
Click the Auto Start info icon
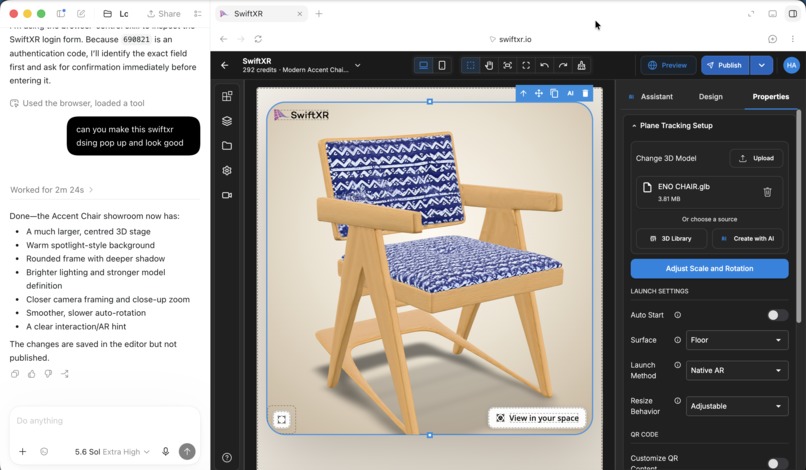677,315
